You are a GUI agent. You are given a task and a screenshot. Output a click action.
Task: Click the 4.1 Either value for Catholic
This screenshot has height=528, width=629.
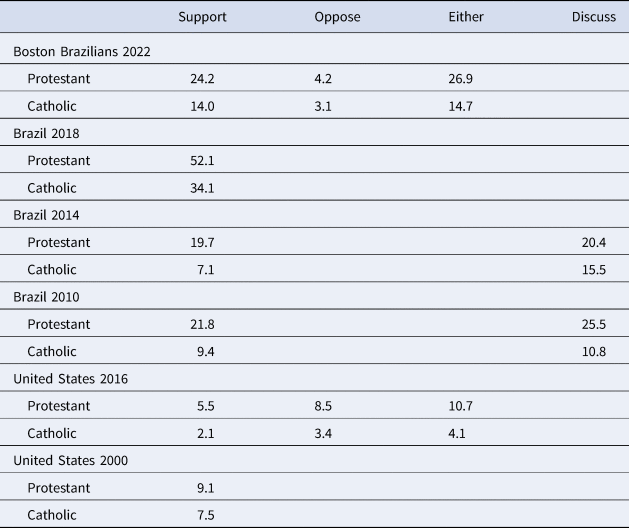(x=457, y=433)
